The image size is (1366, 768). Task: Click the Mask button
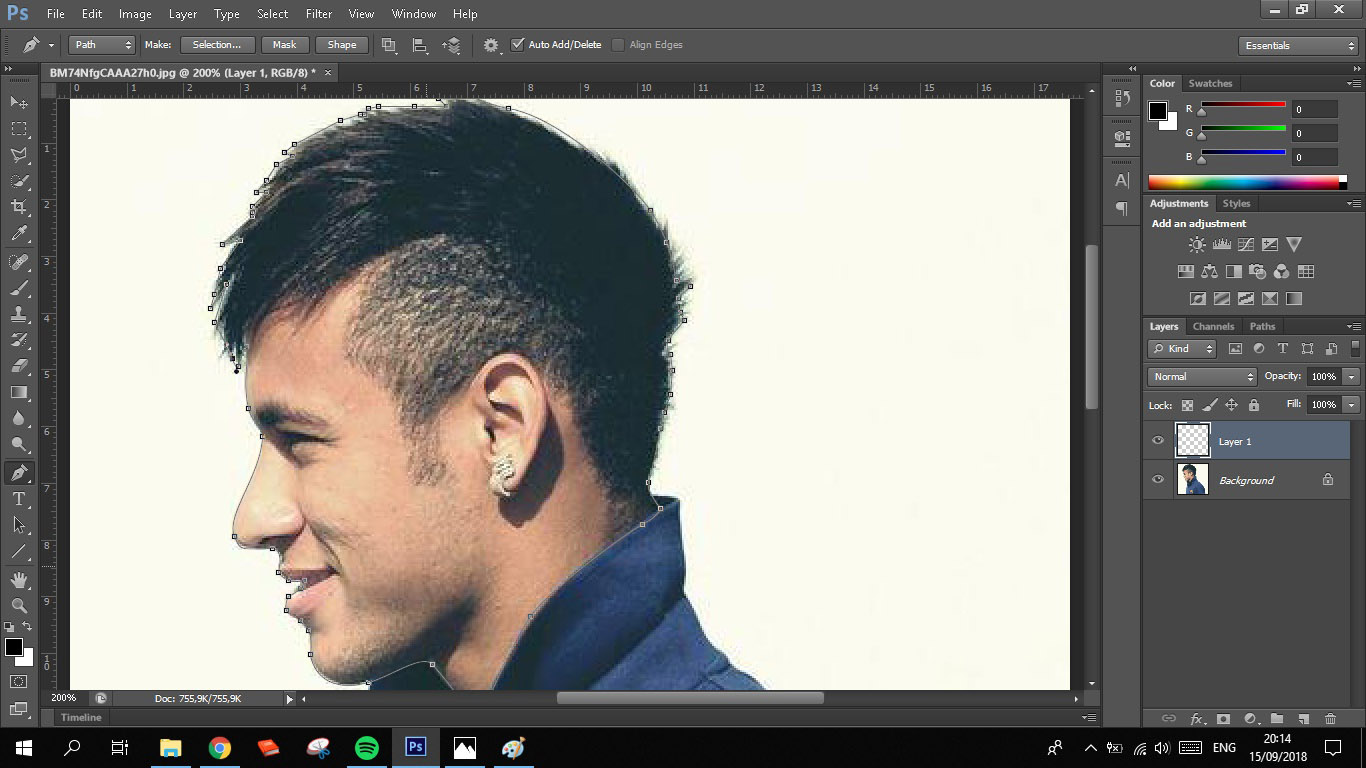(285, 45)
